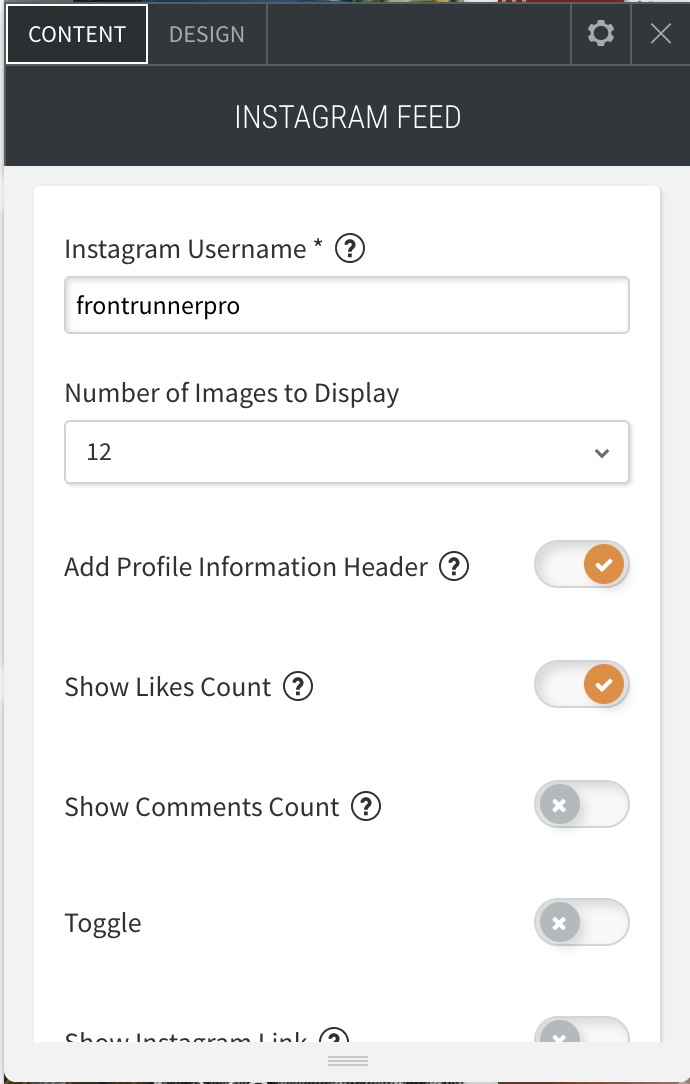Grab the panel resize handle at bottom

[x=348, y=1060]
